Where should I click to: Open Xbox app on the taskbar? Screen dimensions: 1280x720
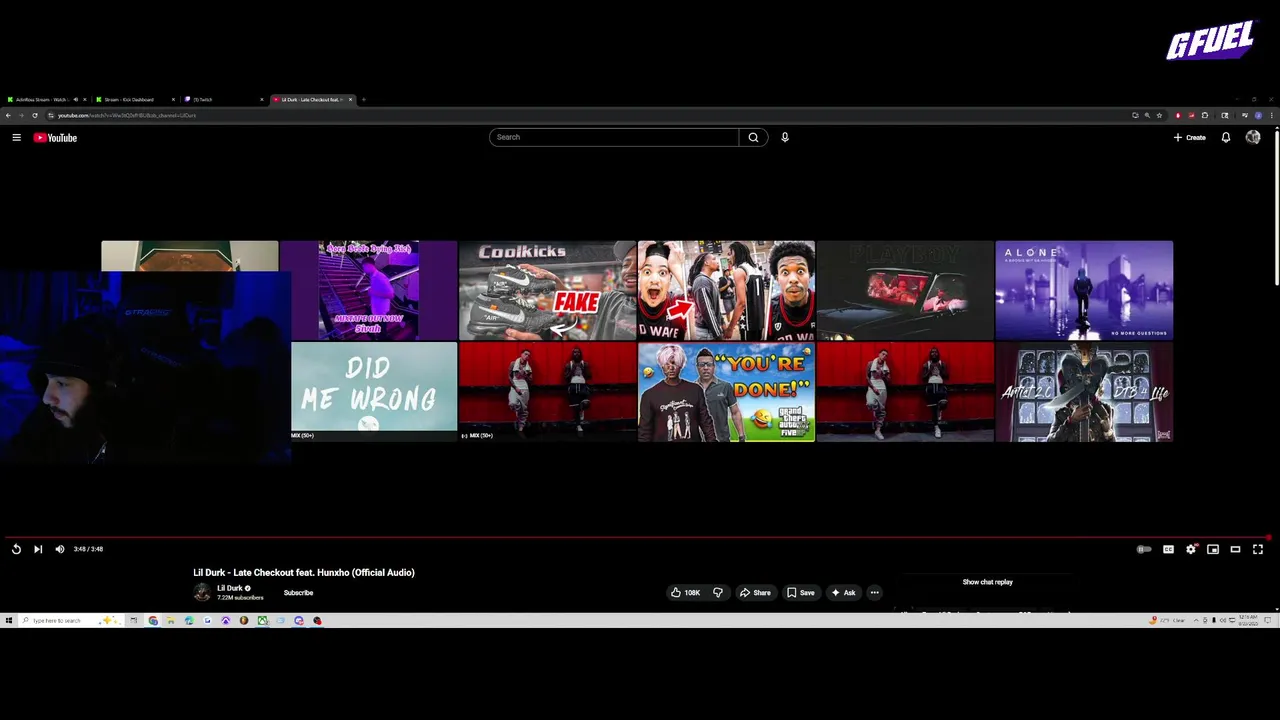(262, 621)
